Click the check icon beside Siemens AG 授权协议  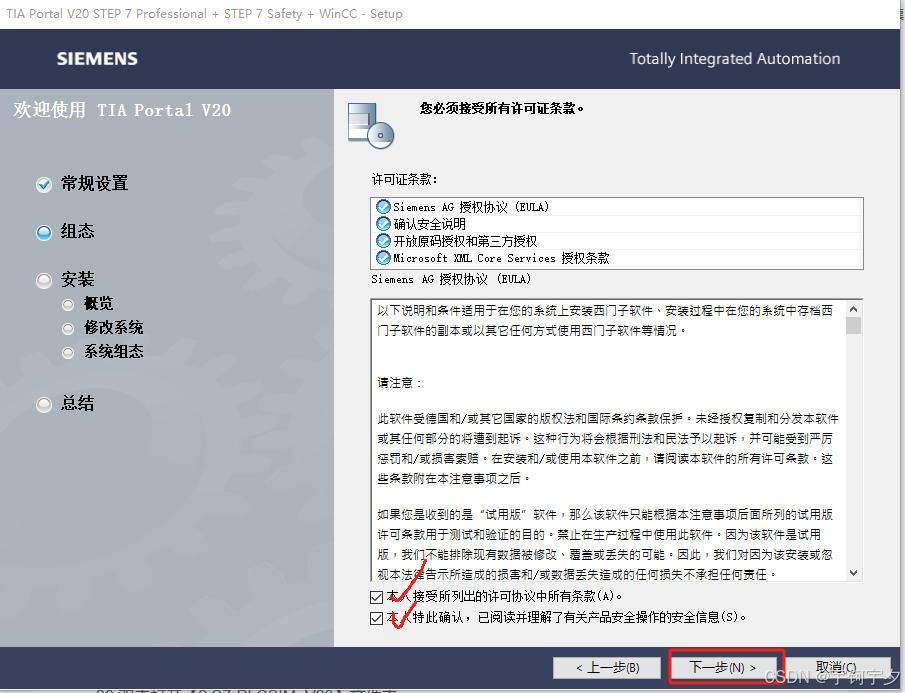click(x=383, y=207)
